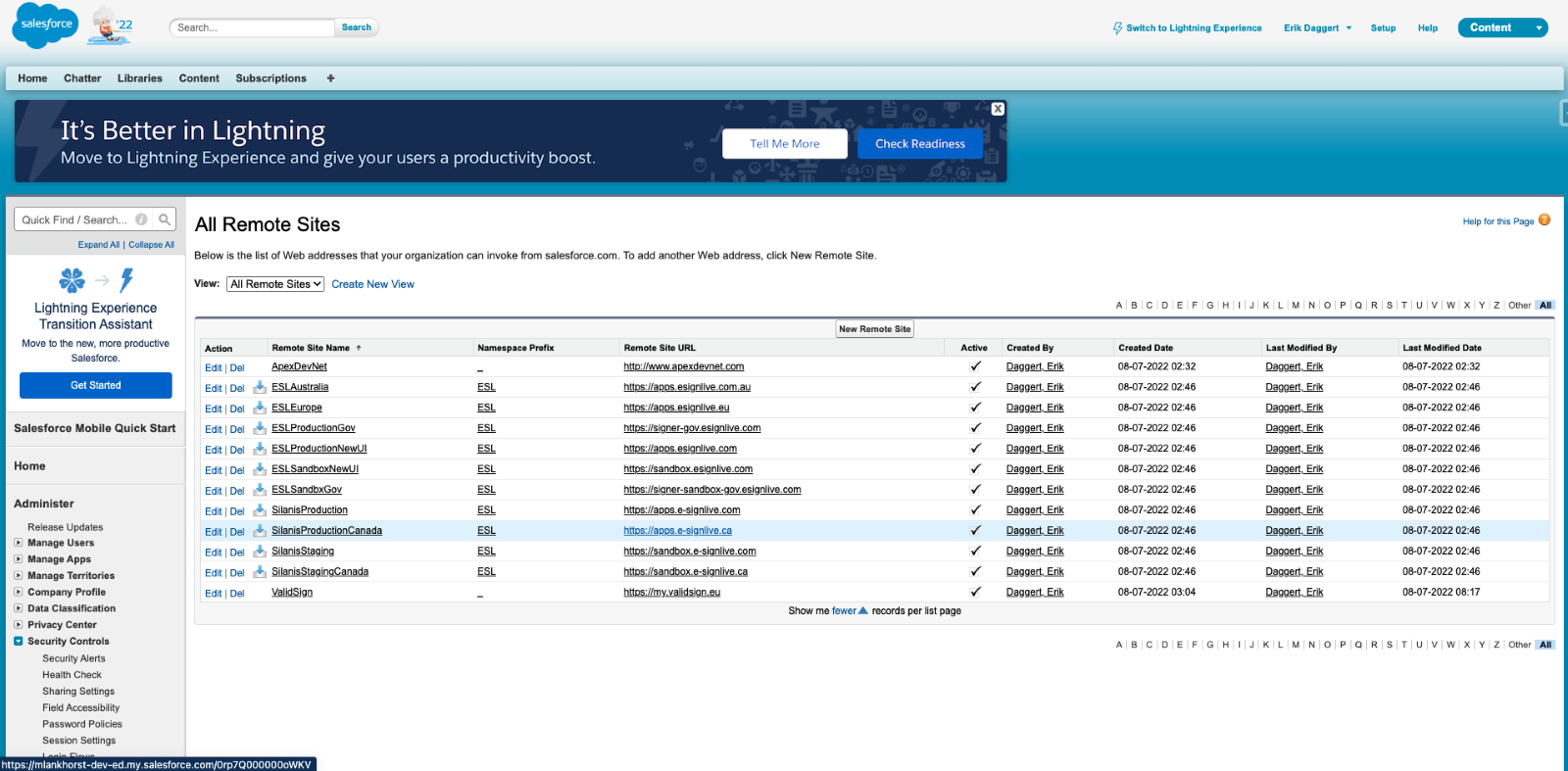Image resolution: width=1568 pixels, height=771 pixels.
Task: Add a tab with the plus icon
Action: [330, 78]
